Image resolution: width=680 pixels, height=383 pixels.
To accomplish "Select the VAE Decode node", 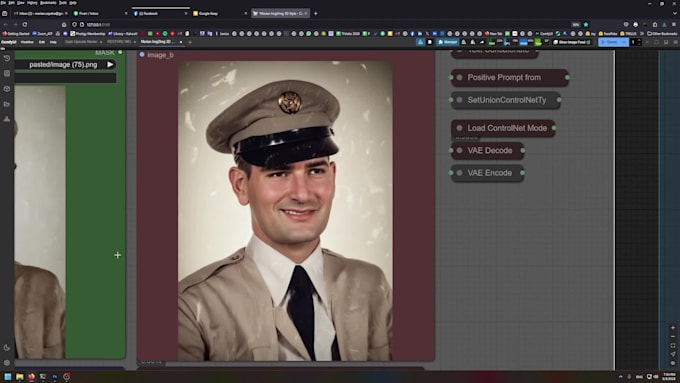I will [488, 151].
